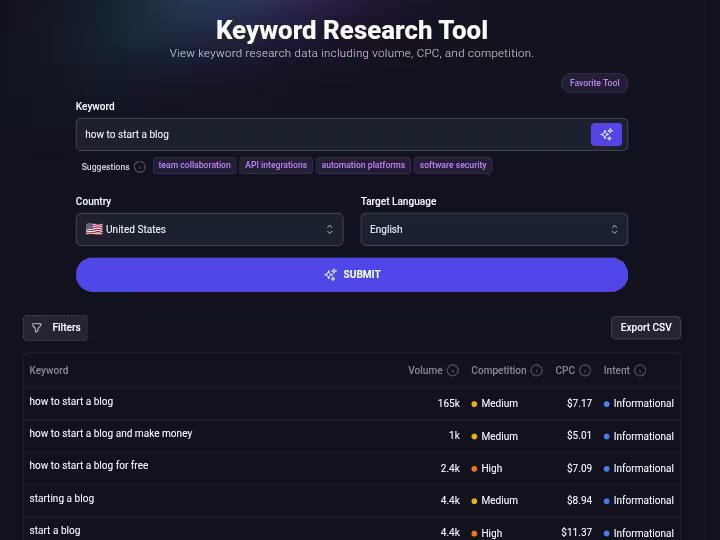720x540 pixels.
Task: Click 'how to start a blog for free' row
Action: click(352, 468)
